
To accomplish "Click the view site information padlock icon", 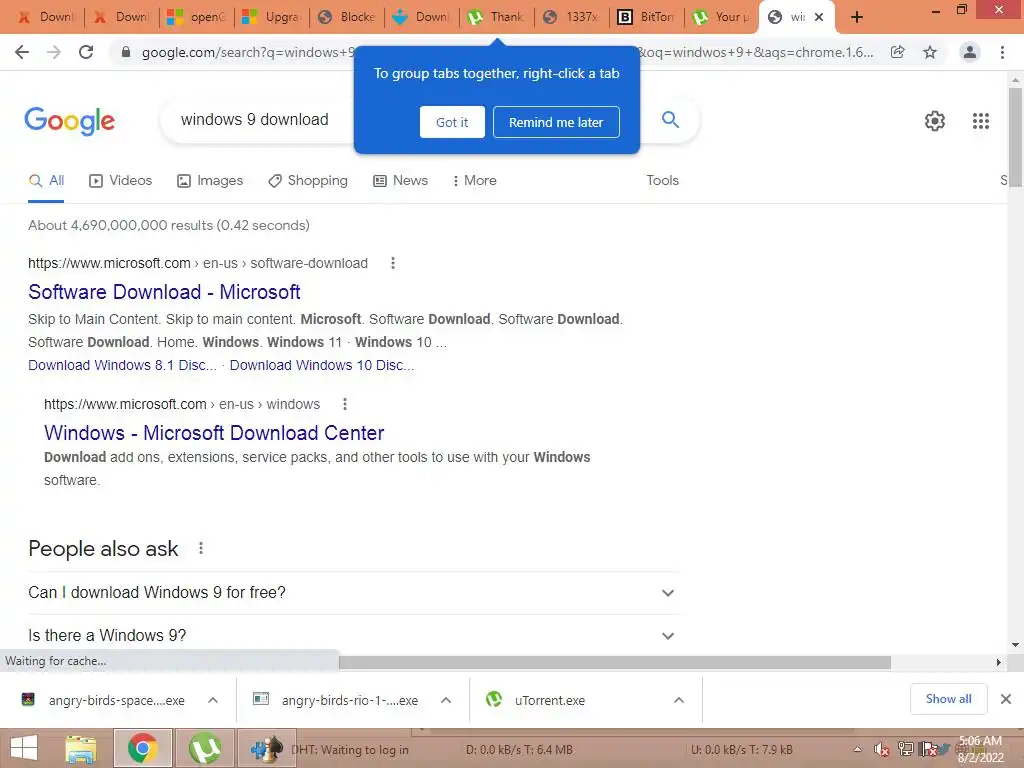I will click(x=126, y=52).
